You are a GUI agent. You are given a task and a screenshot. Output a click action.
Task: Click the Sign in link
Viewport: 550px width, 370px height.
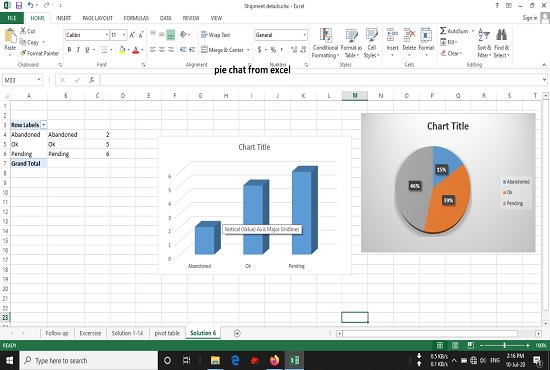[530, 18]
